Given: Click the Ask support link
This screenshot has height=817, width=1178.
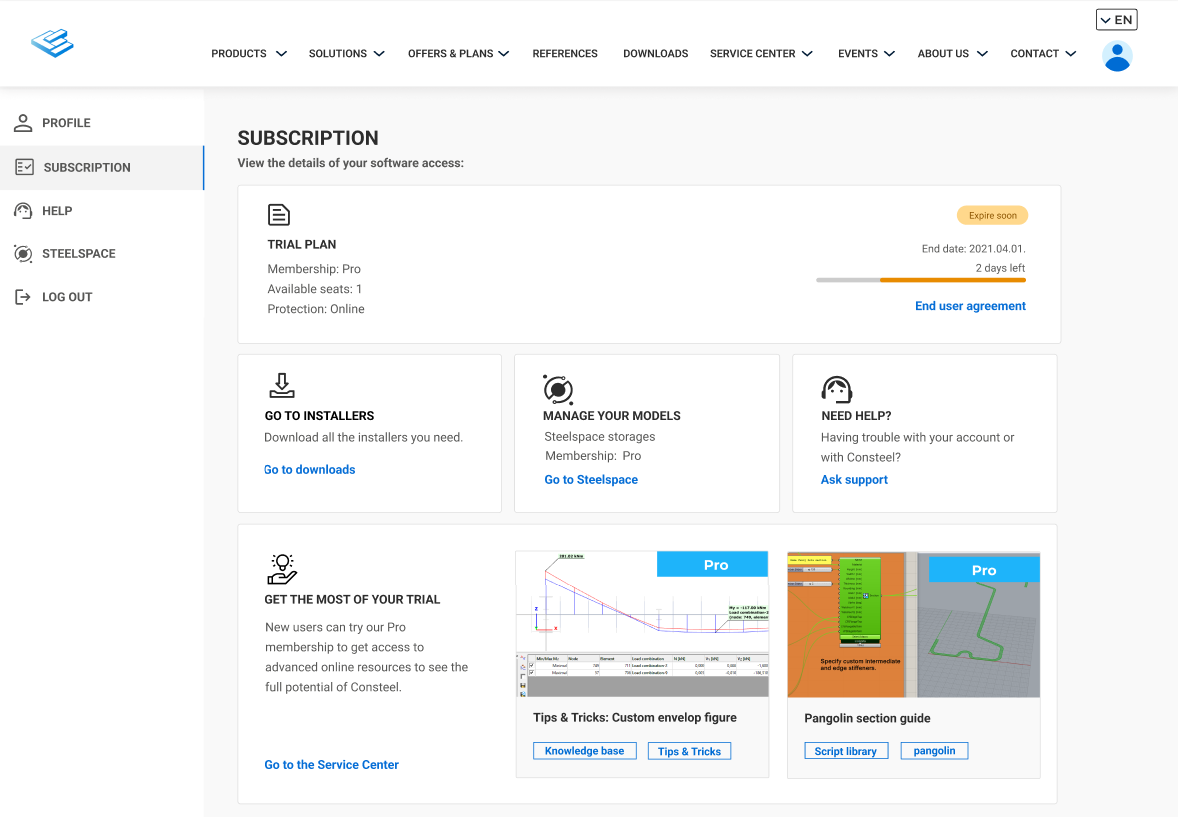Looking at the screenshot, I should pyautogui.click(x=854, y=480).
